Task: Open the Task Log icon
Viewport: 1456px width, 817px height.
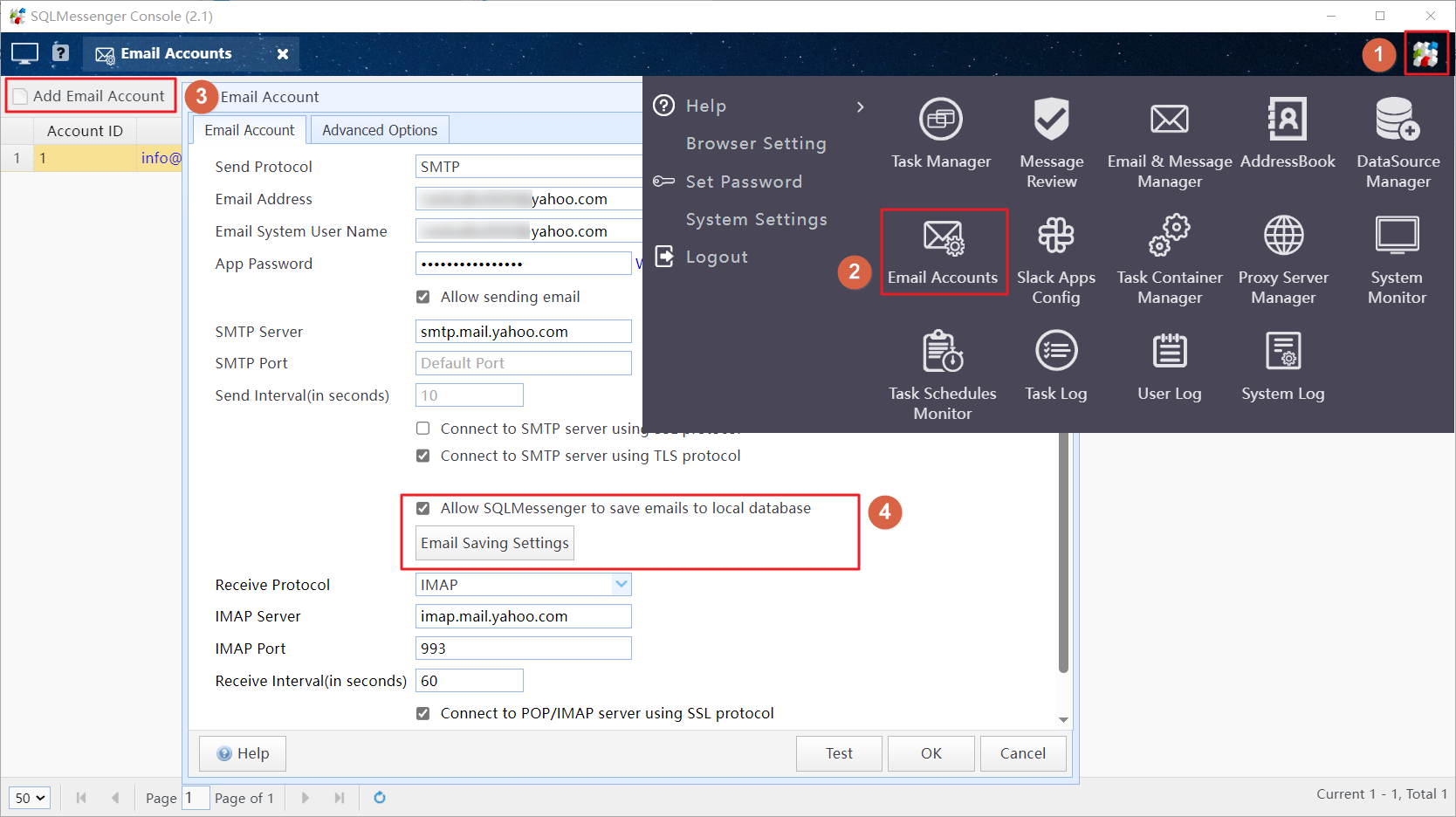Action: 1056,366
